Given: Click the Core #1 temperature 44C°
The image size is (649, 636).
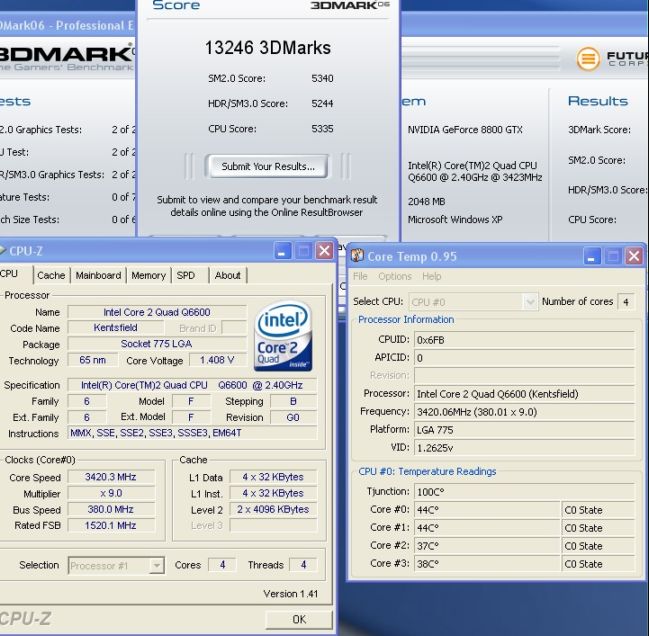Looking at the screenshot, I should (x=487, y=528).
